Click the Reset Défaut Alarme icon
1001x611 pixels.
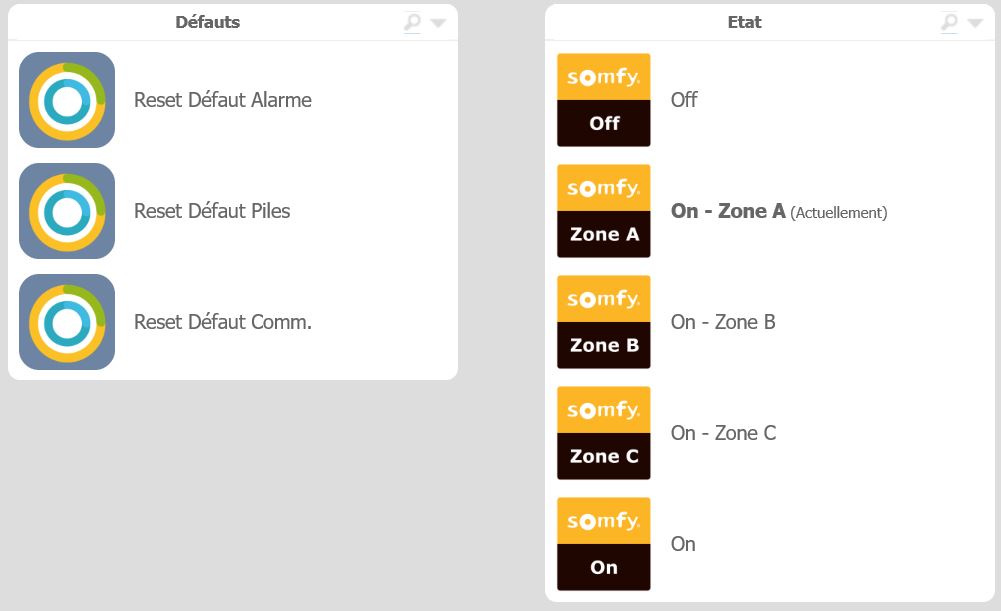67,100
